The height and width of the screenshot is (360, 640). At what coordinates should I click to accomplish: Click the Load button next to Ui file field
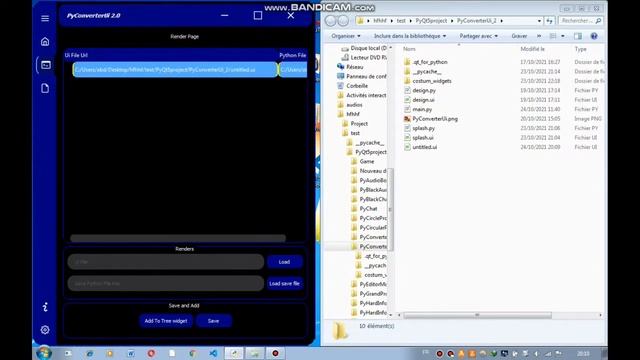pyautogui.click(x=284, y=262)
